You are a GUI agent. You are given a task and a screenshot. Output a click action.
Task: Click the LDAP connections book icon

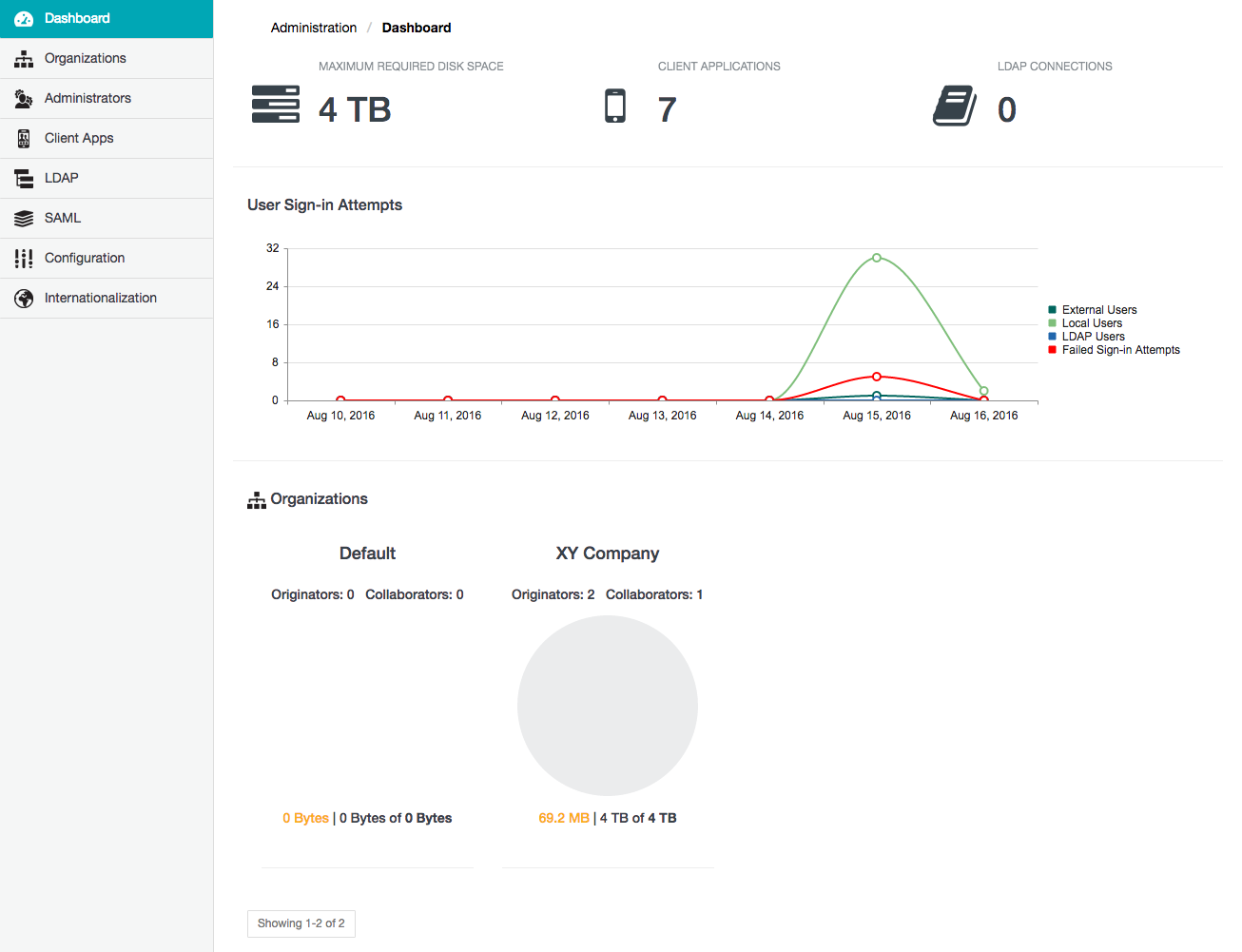(955, 106)
